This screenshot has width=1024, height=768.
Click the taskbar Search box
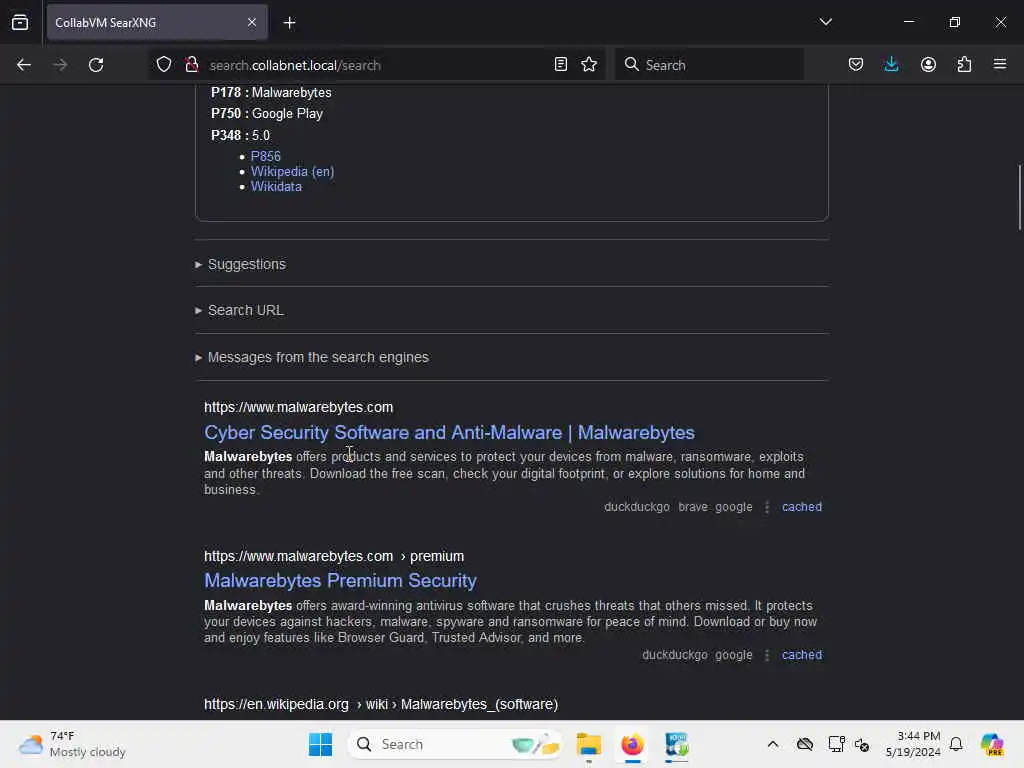coord(455,744)
